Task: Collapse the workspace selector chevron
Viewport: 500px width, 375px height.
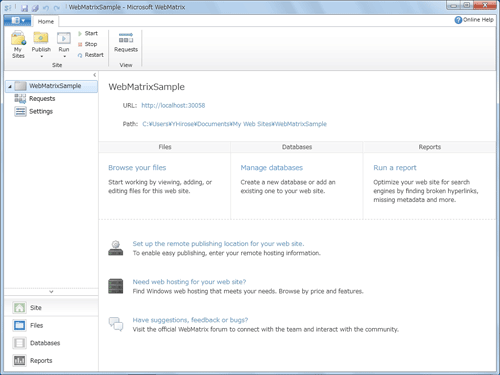Action: click(51, 292)
